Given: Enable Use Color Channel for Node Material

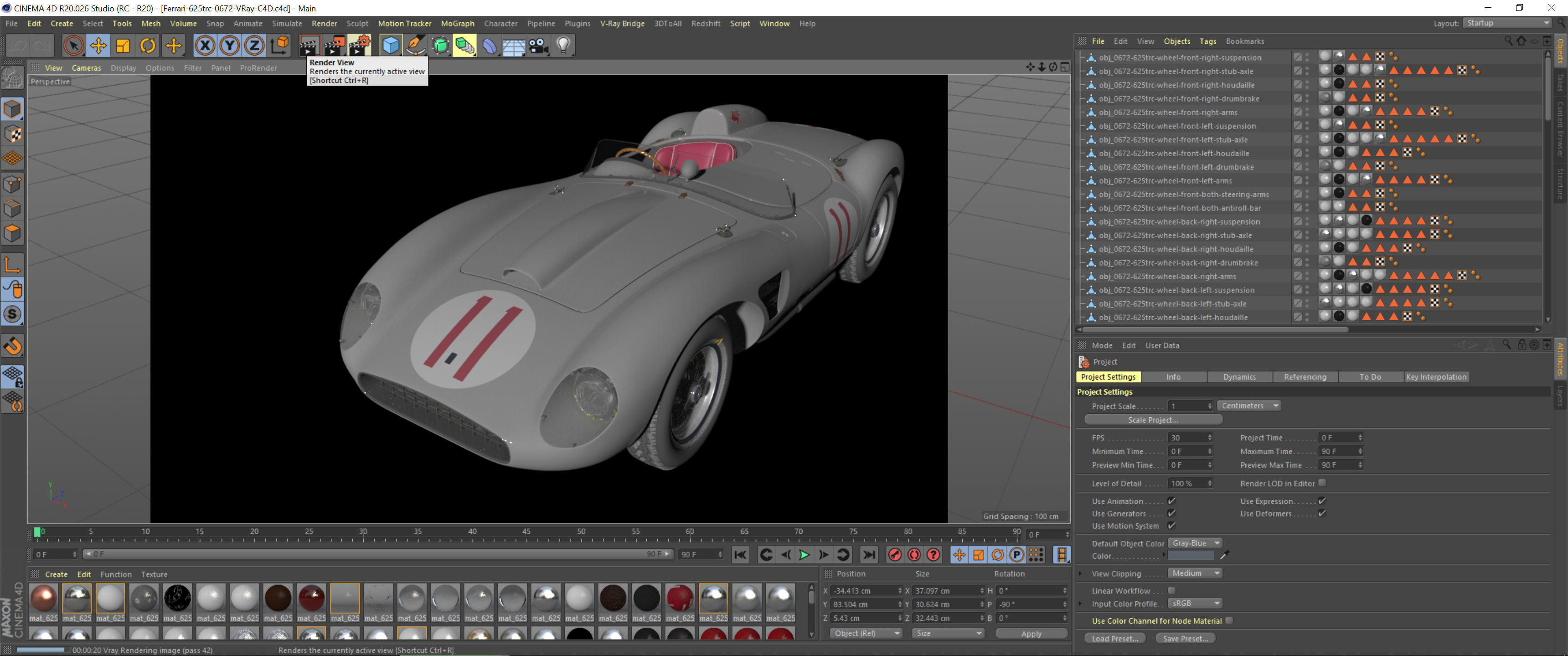Looking at the screenshot, I should (1230, 621).
